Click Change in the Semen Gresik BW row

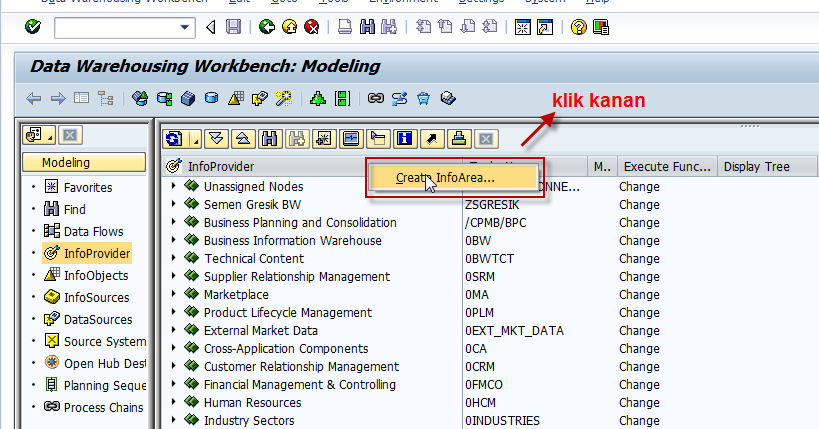tap(639, 204)
